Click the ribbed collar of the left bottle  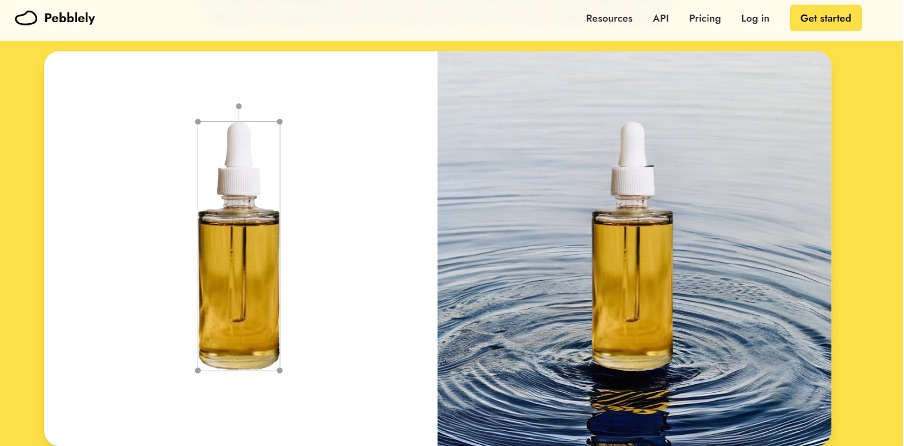click(x=239, y=181)
